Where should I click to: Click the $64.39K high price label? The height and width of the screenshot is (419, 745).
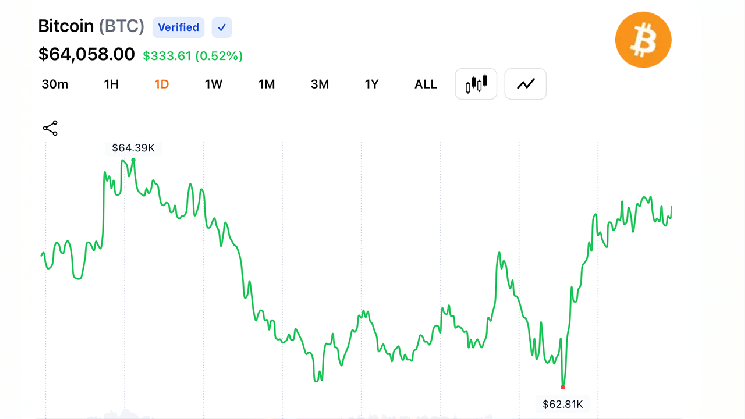pyautogui.click(x=133, y=148)
